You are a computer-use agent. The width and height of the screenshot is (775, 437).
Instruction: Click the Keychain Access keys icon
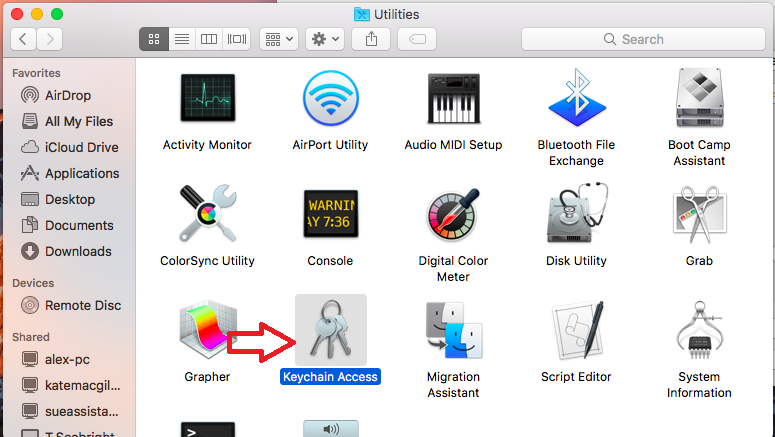point(331,330)
